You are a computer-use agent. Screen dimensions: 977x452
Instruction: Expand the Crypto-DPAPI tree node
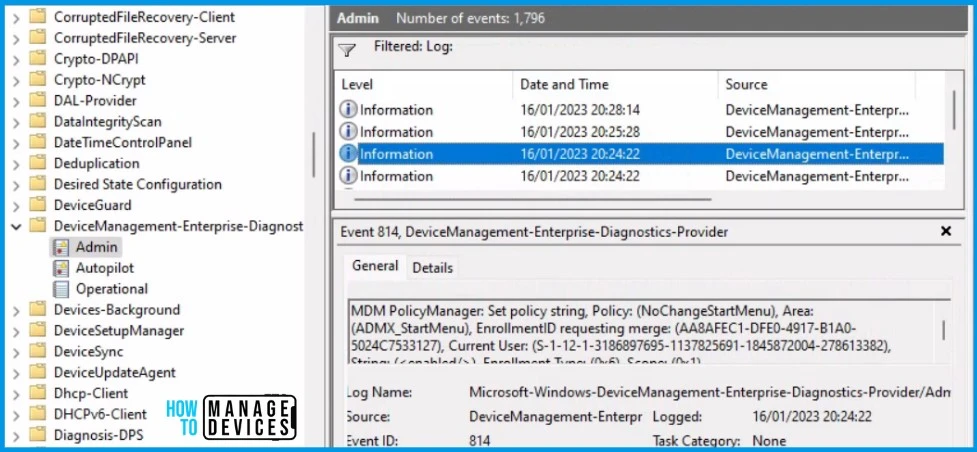point(16,59)
